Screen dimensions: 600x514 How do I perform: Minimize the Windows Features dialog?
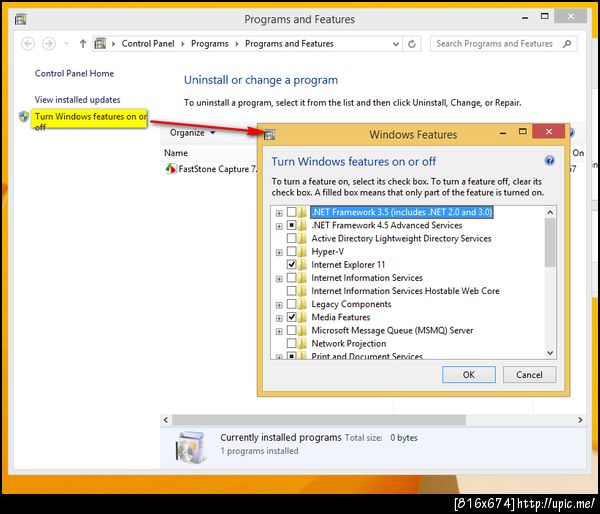click(x=503, y=133)
